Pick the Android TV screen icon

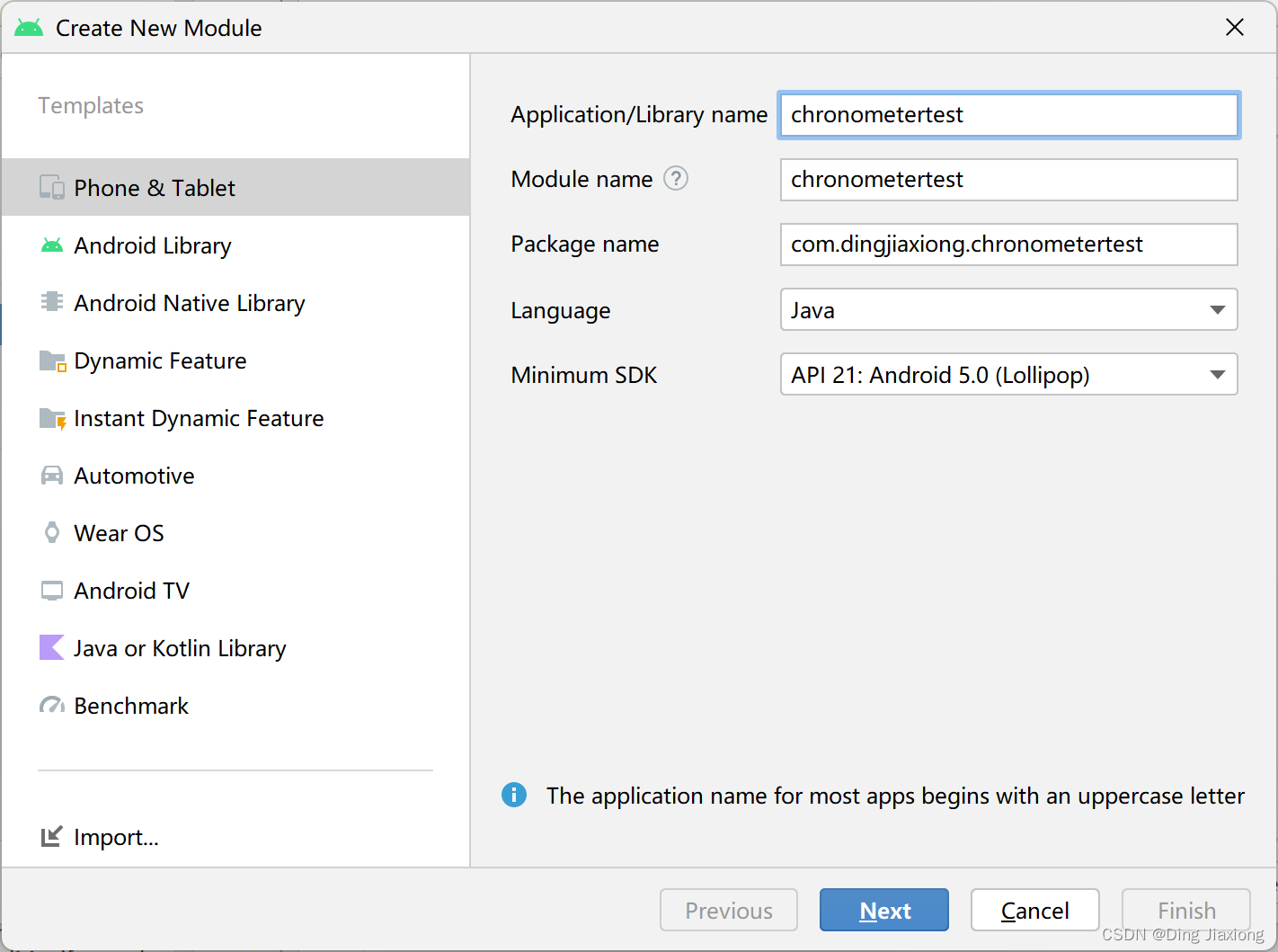pyautogui.click(x=52, y=591)
